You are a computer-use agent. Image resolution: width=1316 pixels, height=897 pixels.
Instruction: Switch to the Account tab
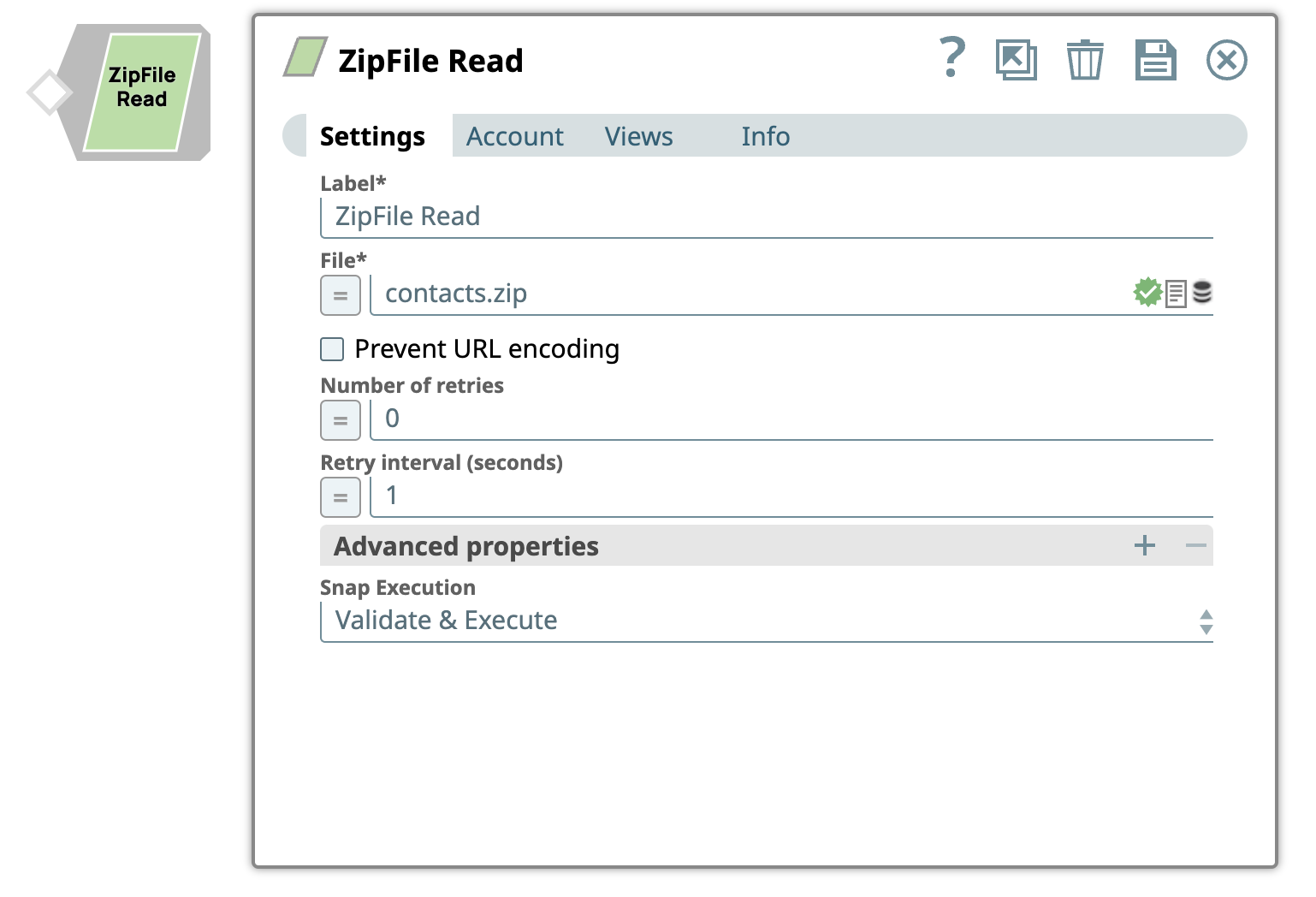(x=514, y=137)
